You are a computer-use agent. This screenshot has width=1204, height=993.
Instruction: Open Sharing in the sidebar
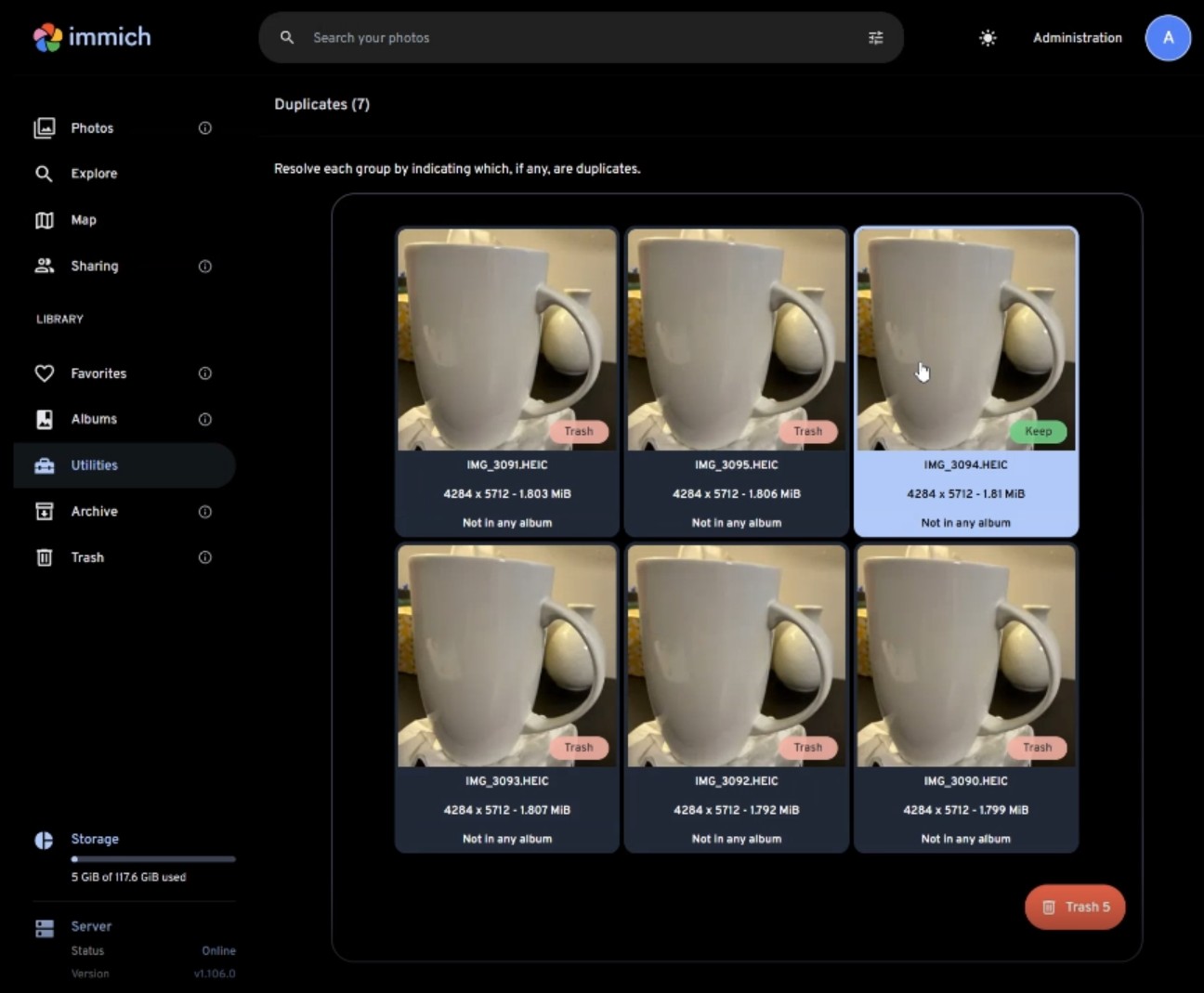(x=124, y=266)
